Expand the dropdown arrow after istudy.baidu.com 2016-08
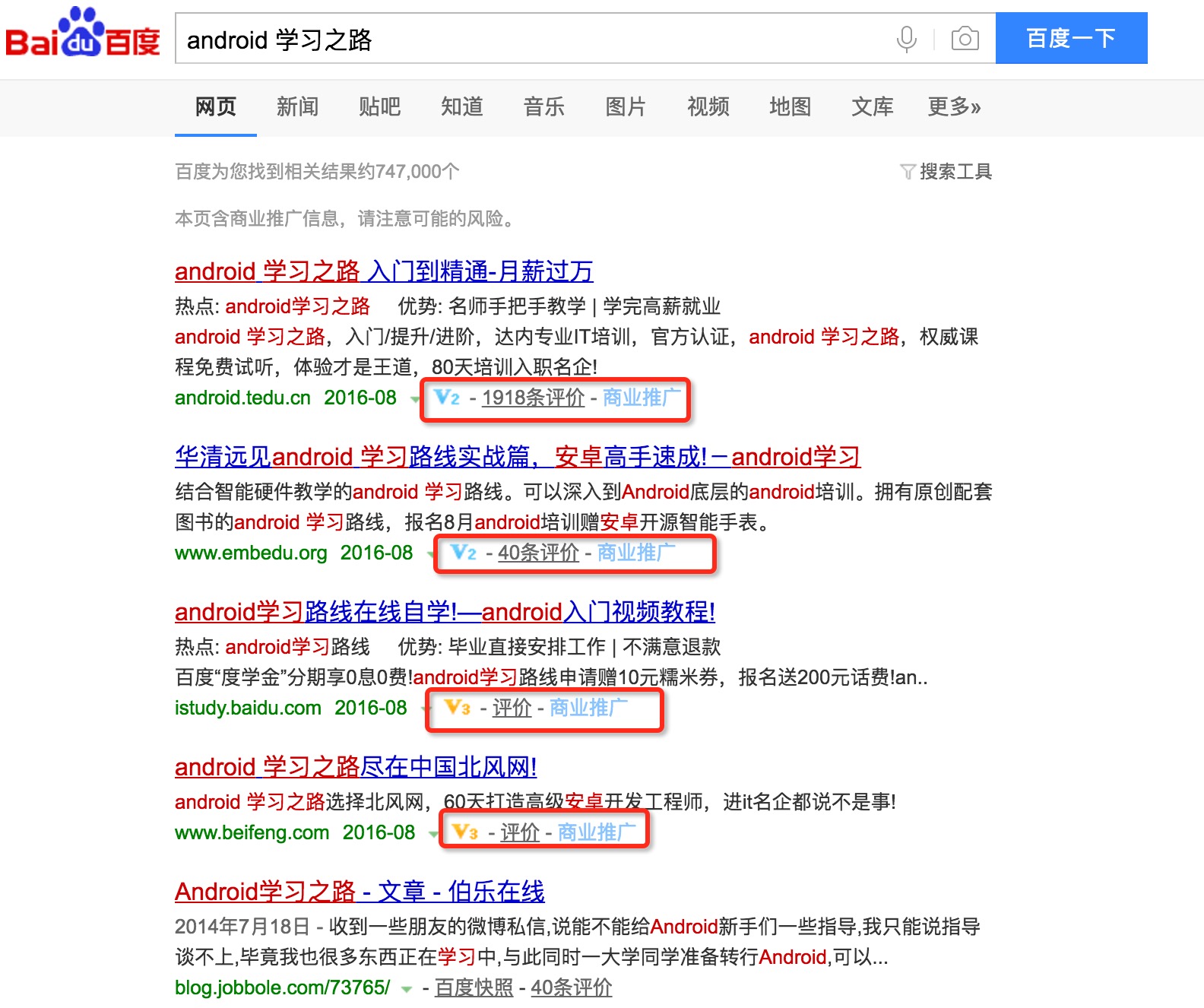This screenshot has height=1008, width=1204. click(426, 710)
